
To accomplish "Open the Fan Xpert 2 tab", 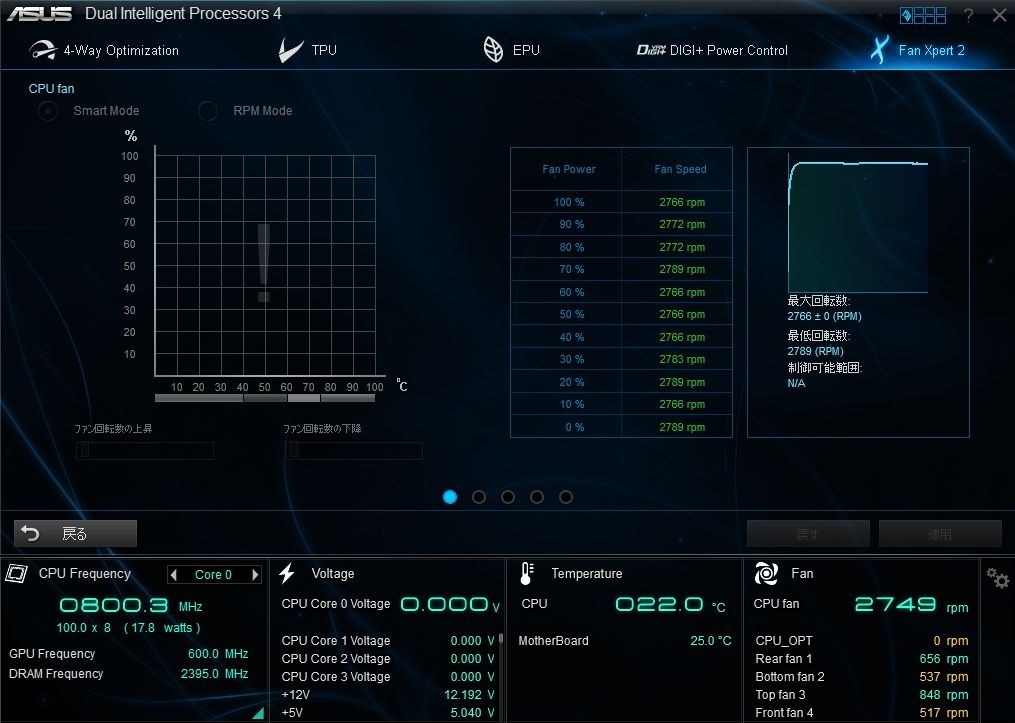I will click(x=917, y=50).
